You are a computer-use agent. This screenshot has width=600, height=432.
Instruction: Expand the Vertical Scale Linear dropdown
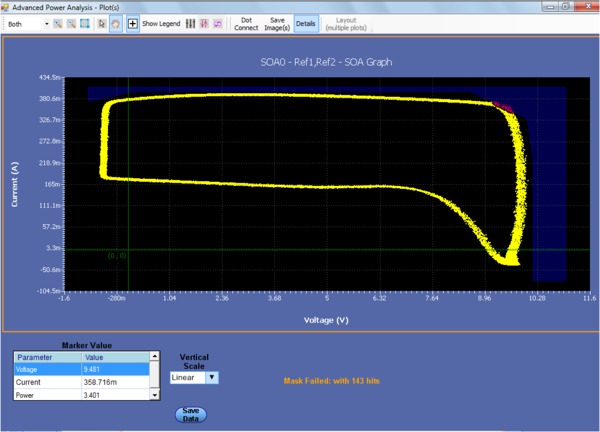211,377
